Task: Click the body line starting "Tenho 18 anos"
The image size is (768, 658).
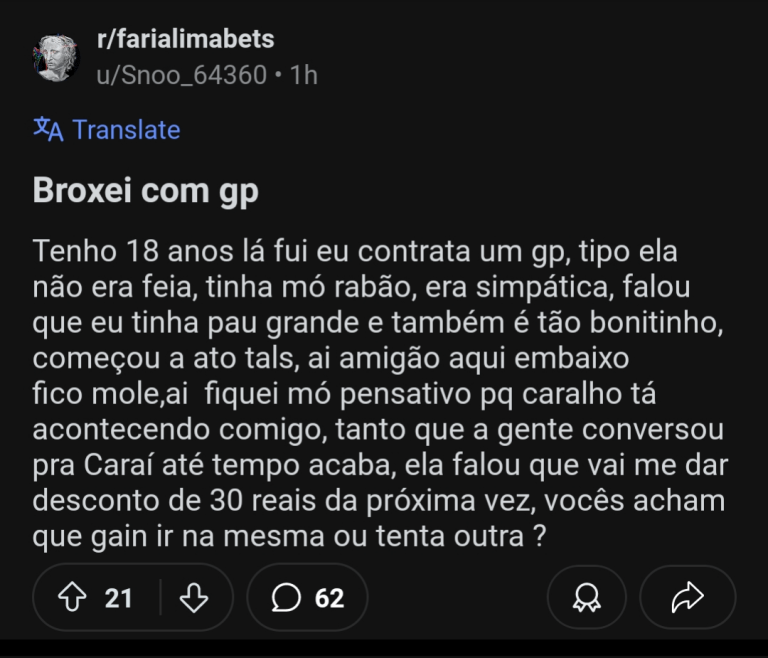Action: [x=355, y=250]
